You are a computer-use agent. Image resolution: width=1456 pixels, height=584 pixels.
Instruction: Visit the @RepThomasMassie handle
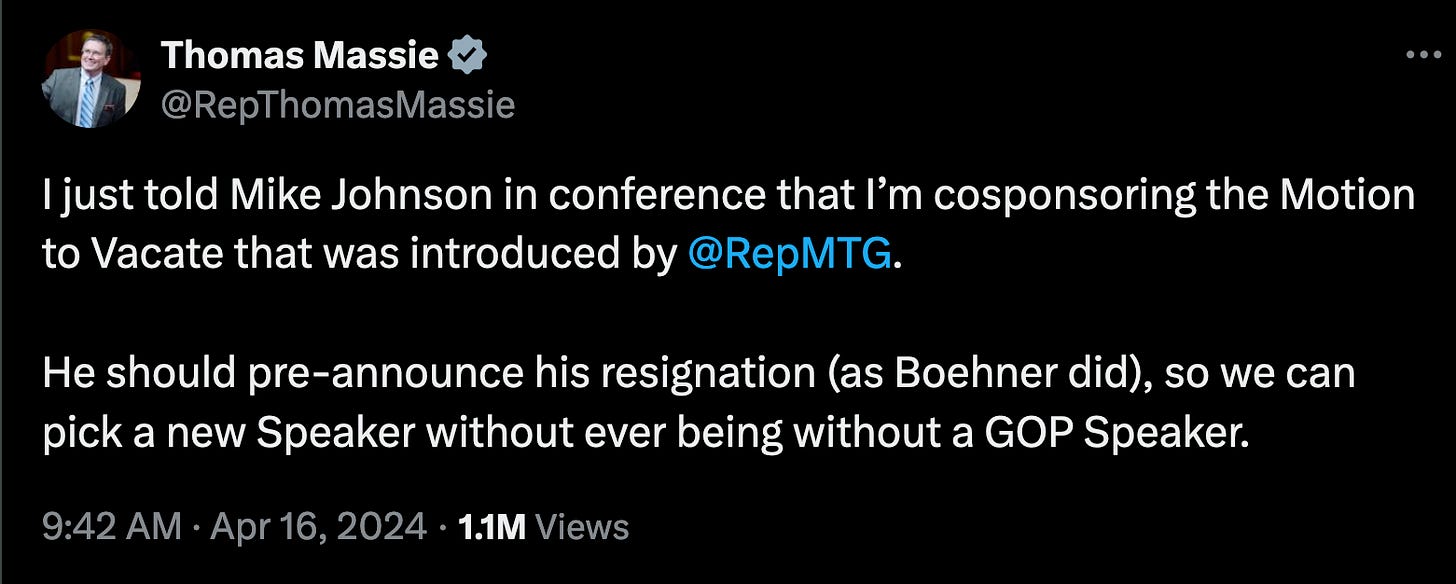(337, 103)
